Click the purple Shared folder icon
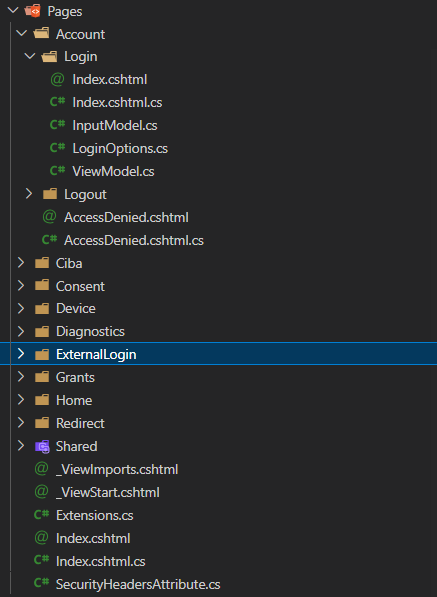437x597 pixels. (x=42, y=447)
